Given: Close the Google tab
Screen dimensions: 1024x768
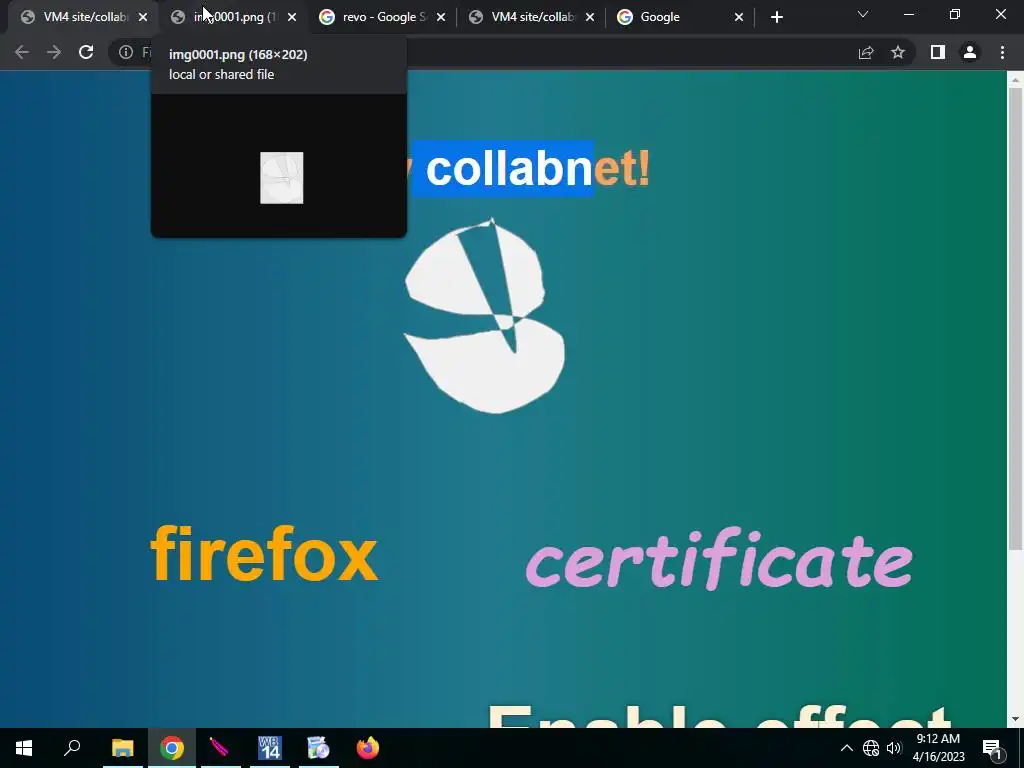Looking at the screenshot, I should tap(739, 17).
